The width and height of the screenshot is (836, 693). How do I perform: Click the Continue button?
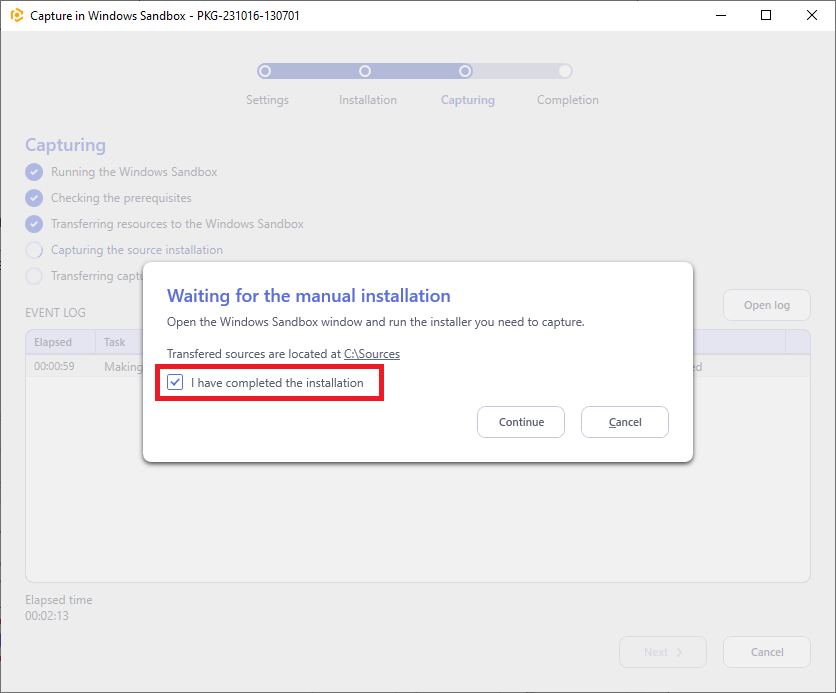coord(521,422)
